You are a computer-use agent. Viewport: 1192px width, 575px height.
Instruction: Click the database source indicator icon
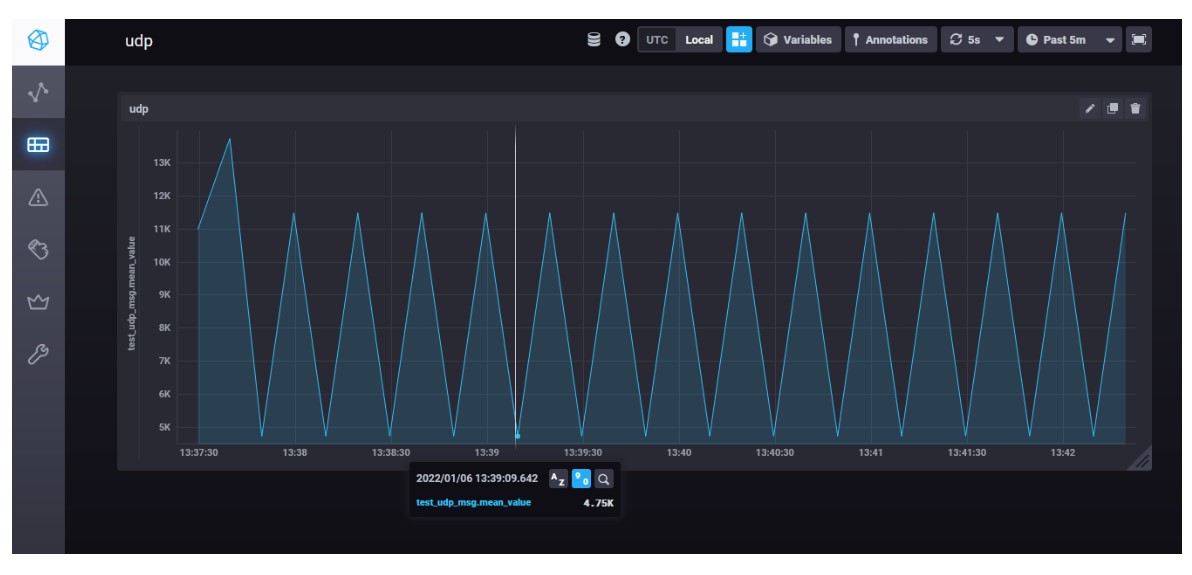pyautogui.click(x=594, y=40)
